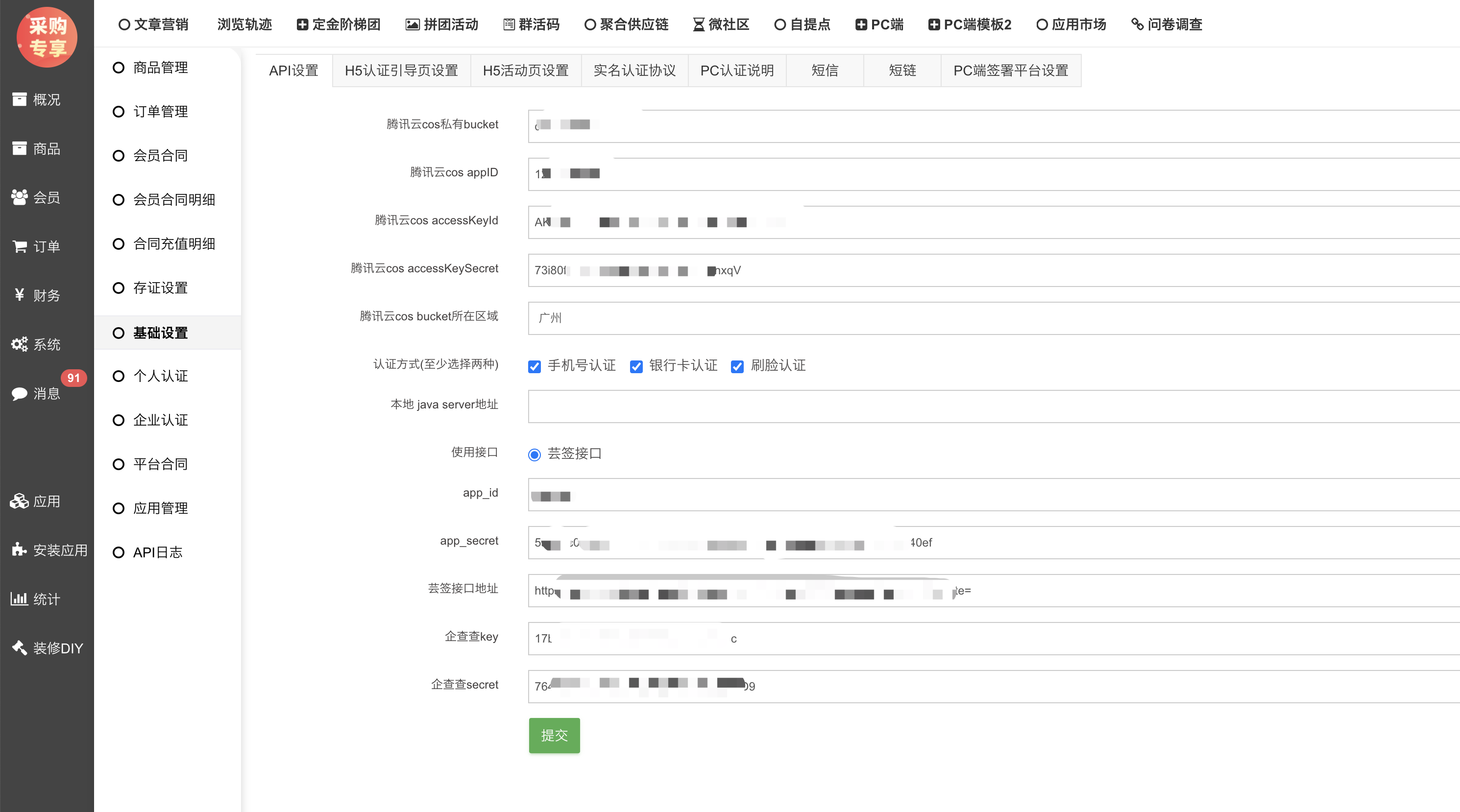Image resolution: width=1460 pixels, height=812 pixels.
Task: Open 会员合同 in submenu
Action: (160, 156)
